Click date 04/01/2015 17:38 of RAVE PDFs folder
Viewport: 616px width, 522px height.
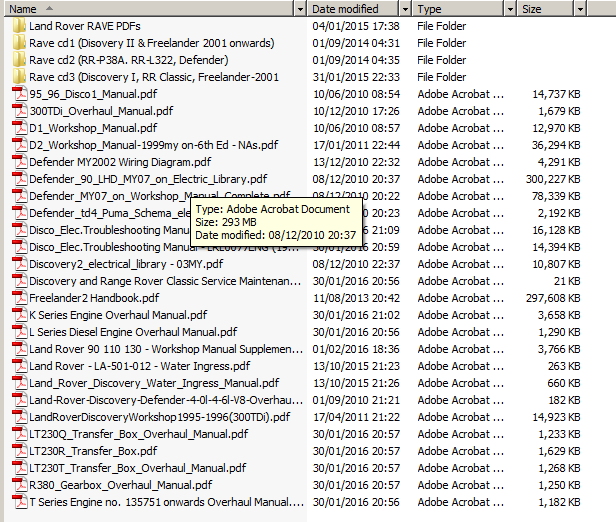click(356, 26)
